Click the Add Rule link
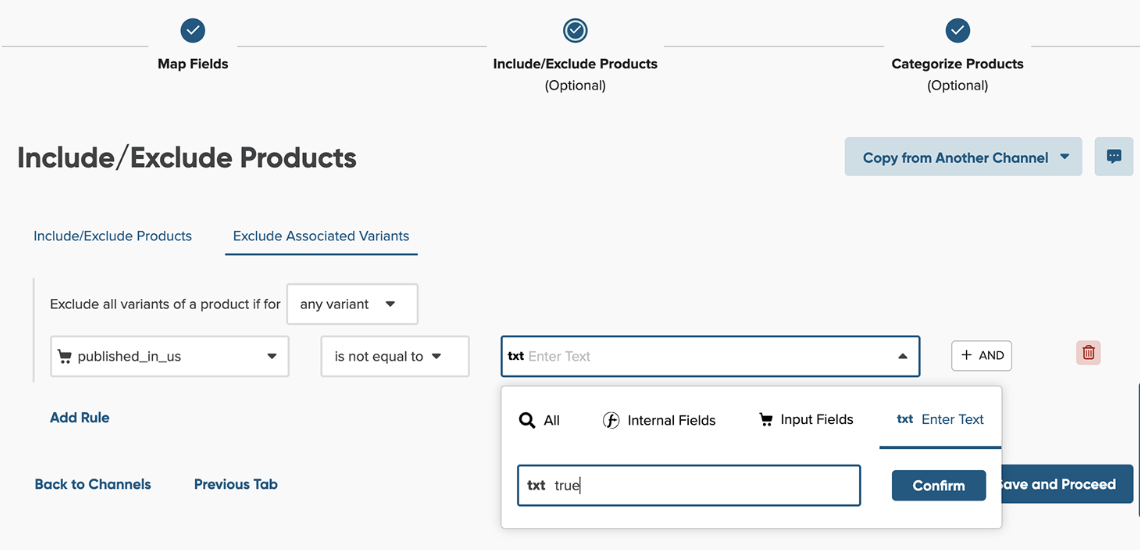The width and height of the screenshot is (1140, 550). tap(80, 418)
